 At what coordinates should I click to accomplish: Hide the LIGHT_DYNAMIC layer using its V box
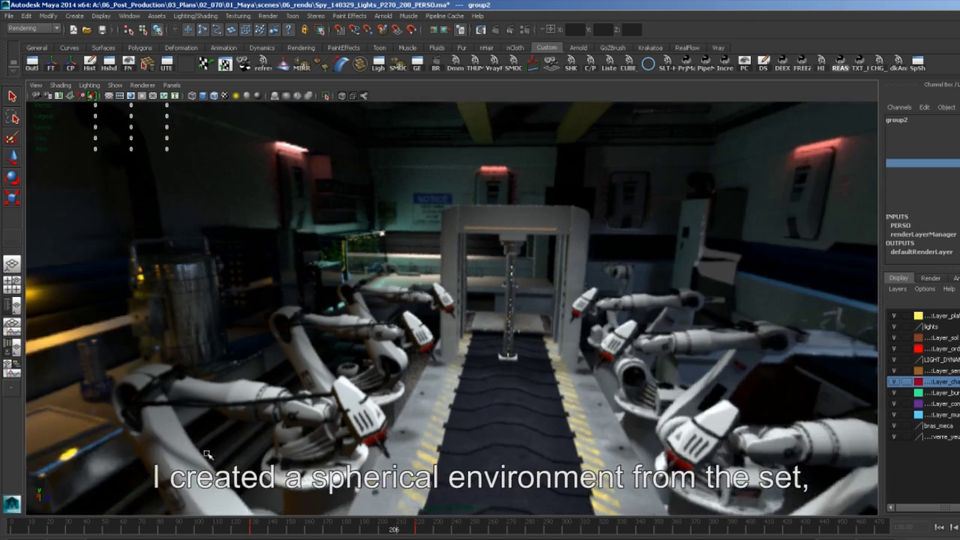pyautogui.click(x=894, y=359)
